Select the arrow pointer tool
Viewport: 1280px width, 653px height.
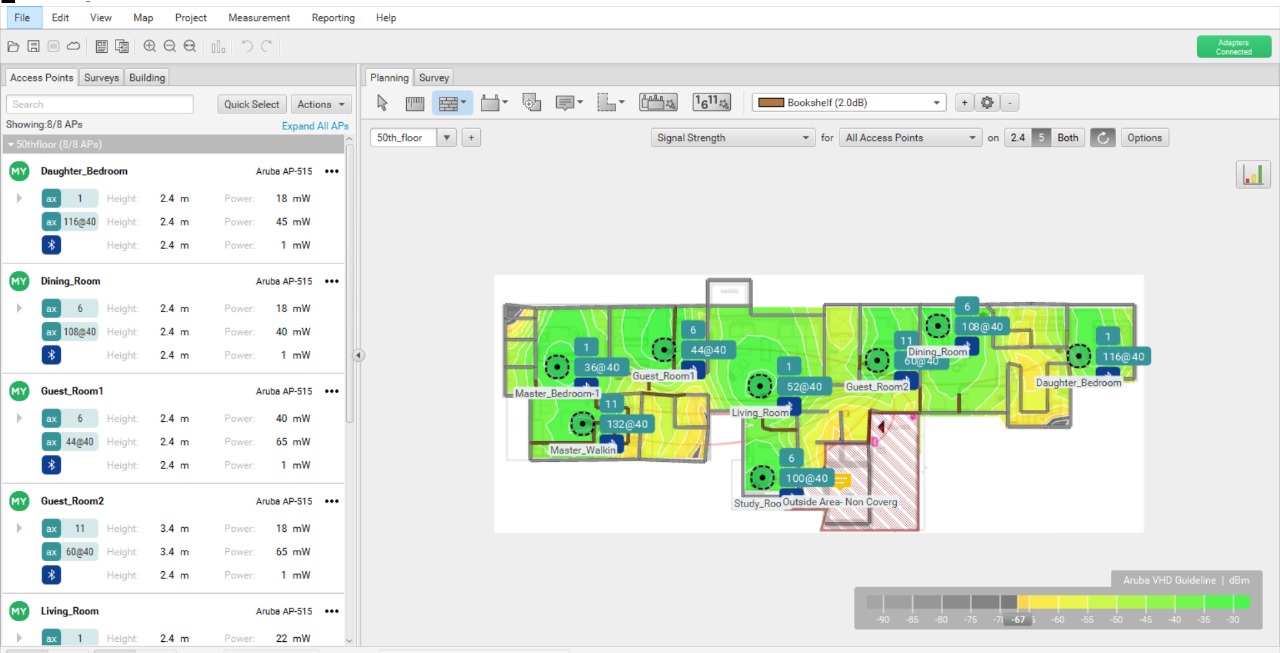382,102
